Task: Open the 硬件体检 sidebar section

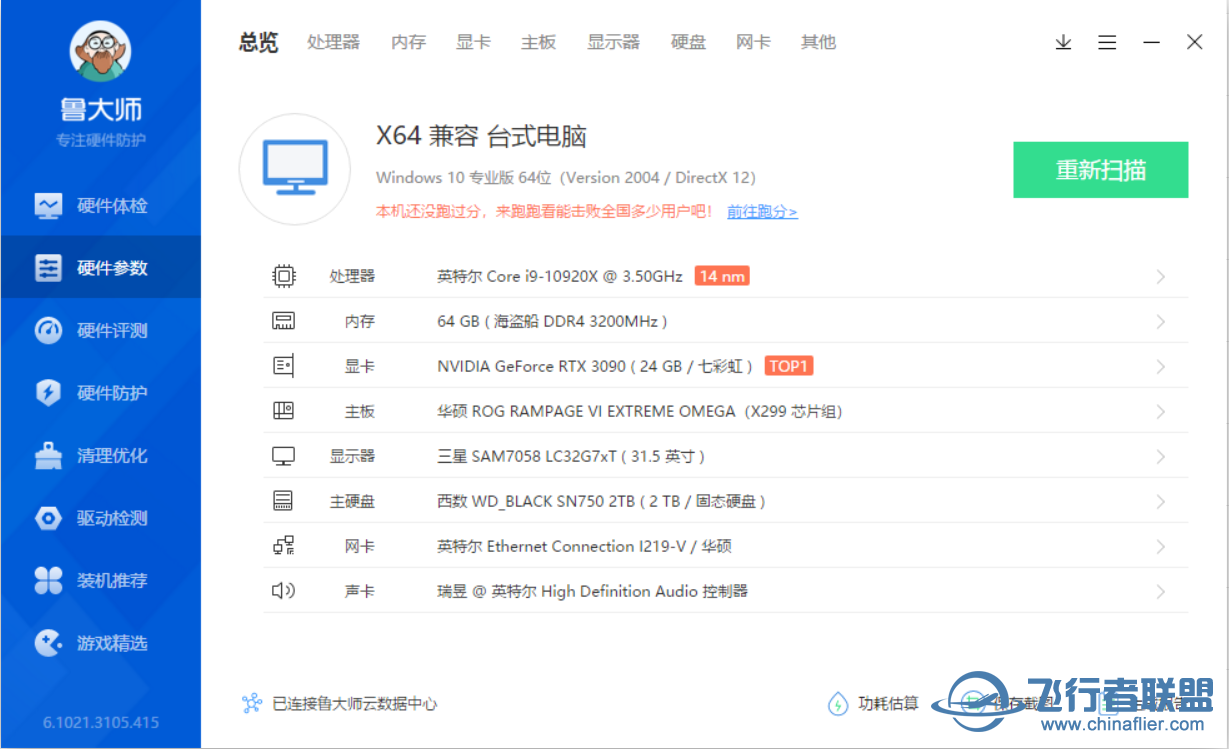Action: point(100,205)
